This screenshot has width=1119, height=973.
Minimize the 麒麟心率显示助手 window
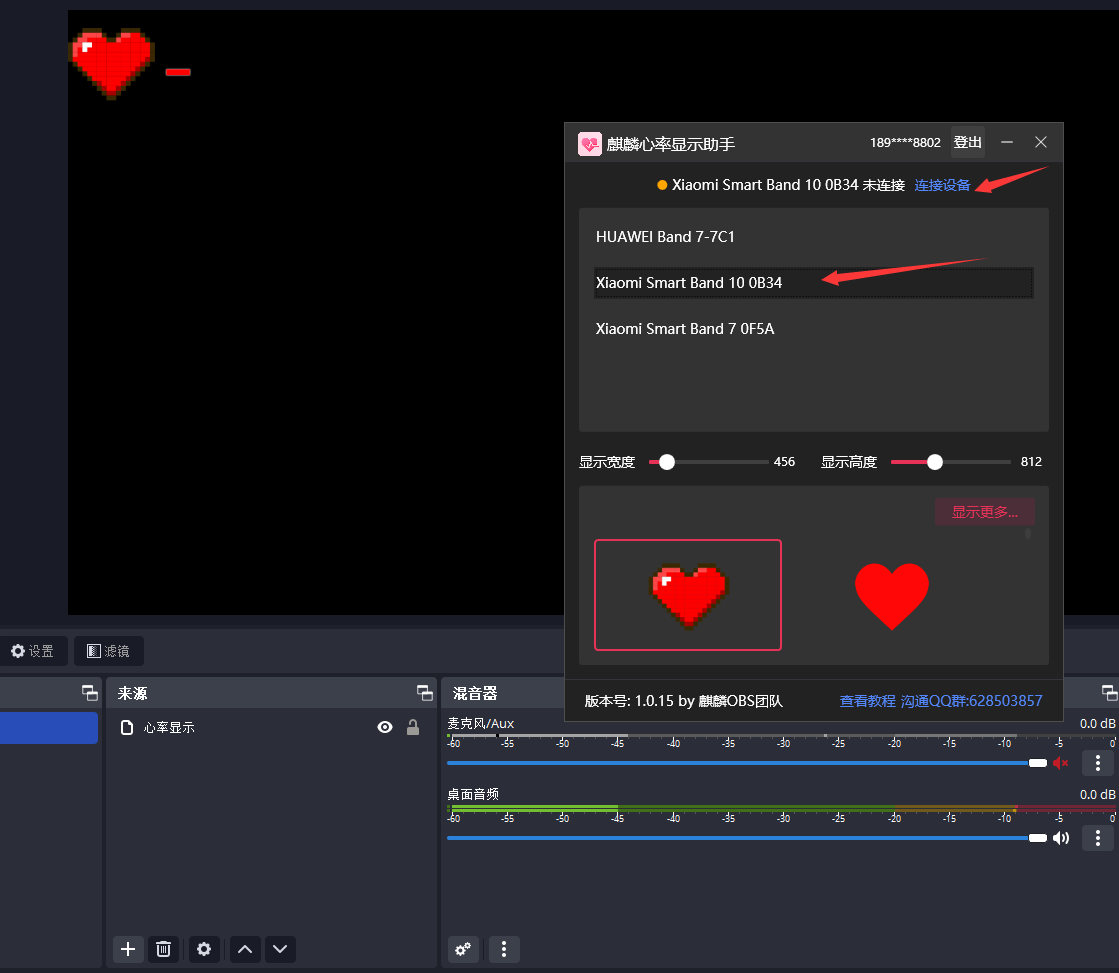(x=1007, y=142)
